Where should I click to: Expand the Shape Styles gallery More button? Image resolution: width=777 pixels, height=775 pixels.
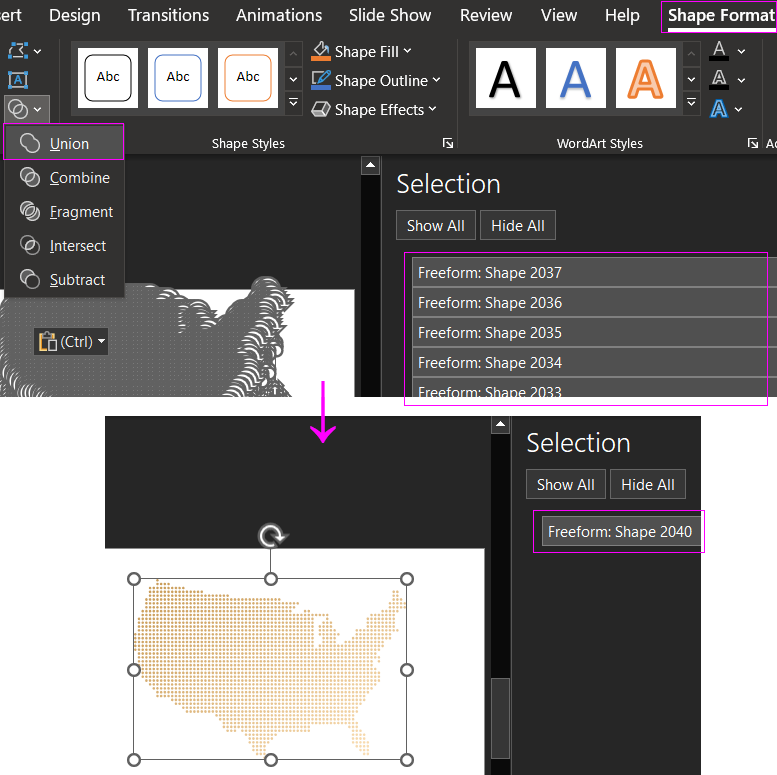point(293,103)
